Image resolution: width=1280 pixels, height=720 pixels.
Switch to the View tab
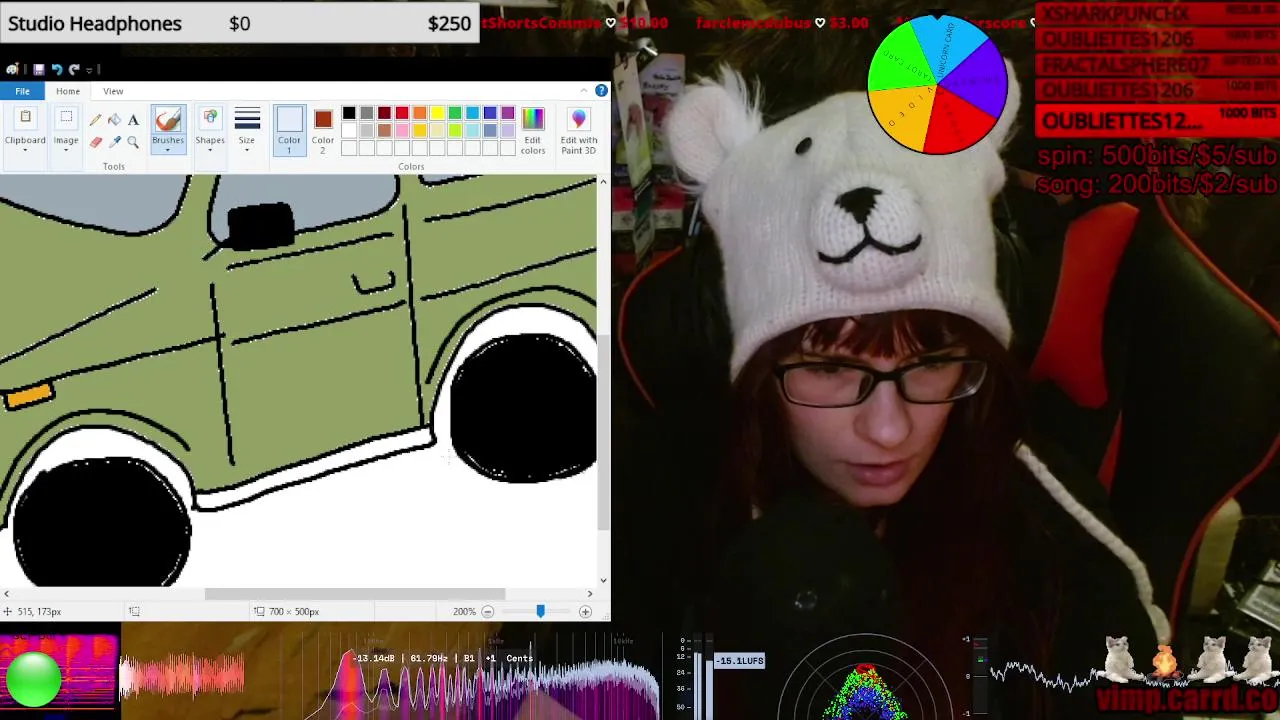tap(113, 91)
